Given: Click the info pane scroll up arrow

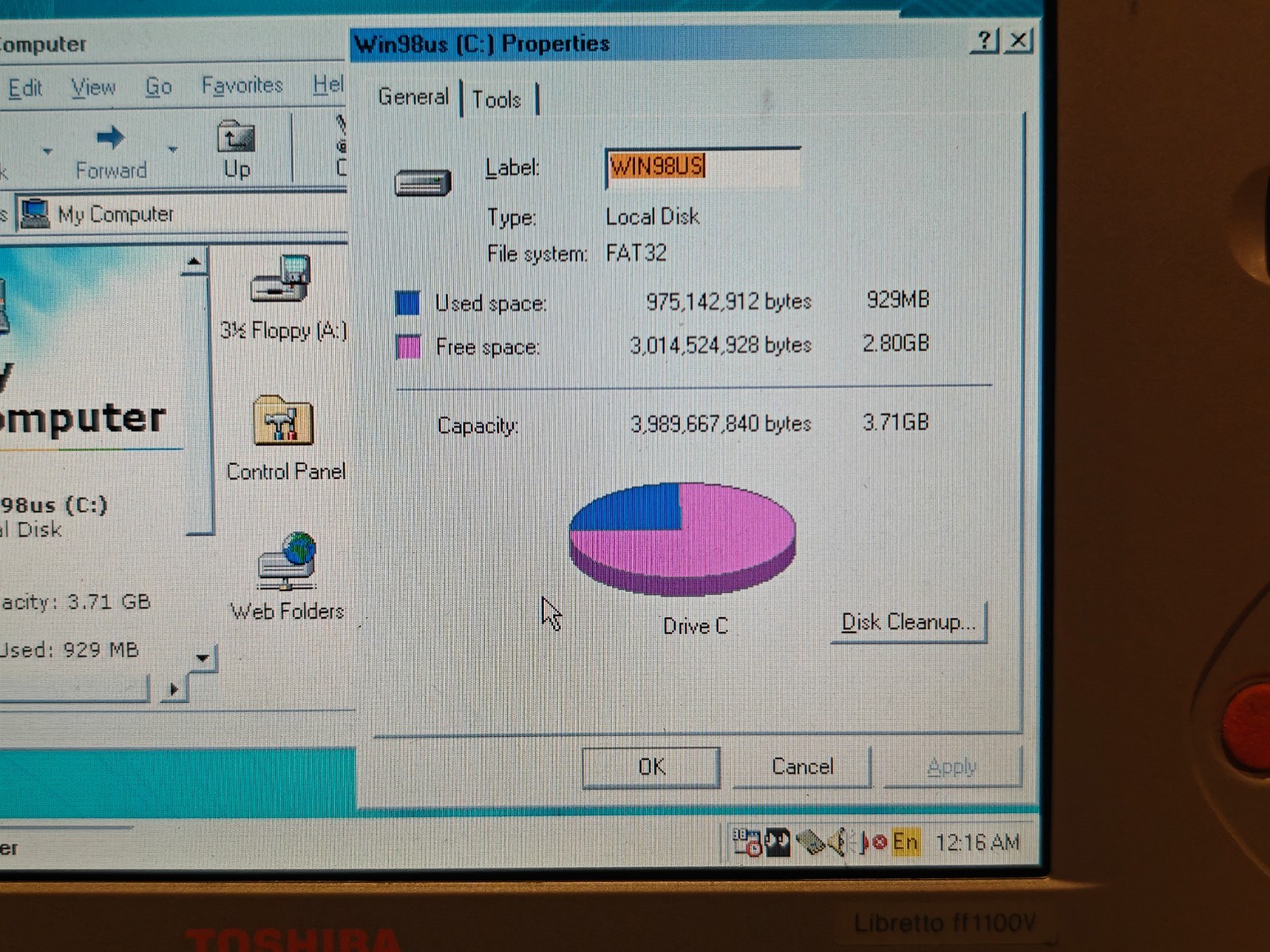Looking at the screenshot, I should click(x=194, y=262).
